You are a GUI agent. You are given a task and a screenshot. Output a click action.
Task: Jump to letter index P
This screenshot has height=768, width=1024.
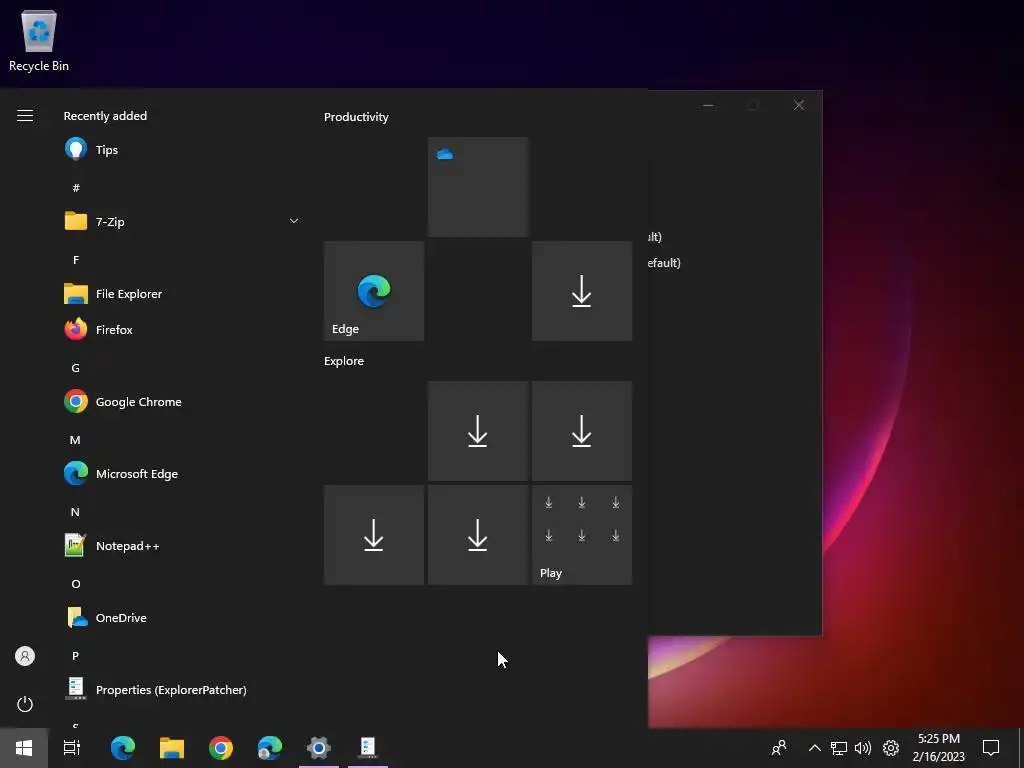click(76, 656)
